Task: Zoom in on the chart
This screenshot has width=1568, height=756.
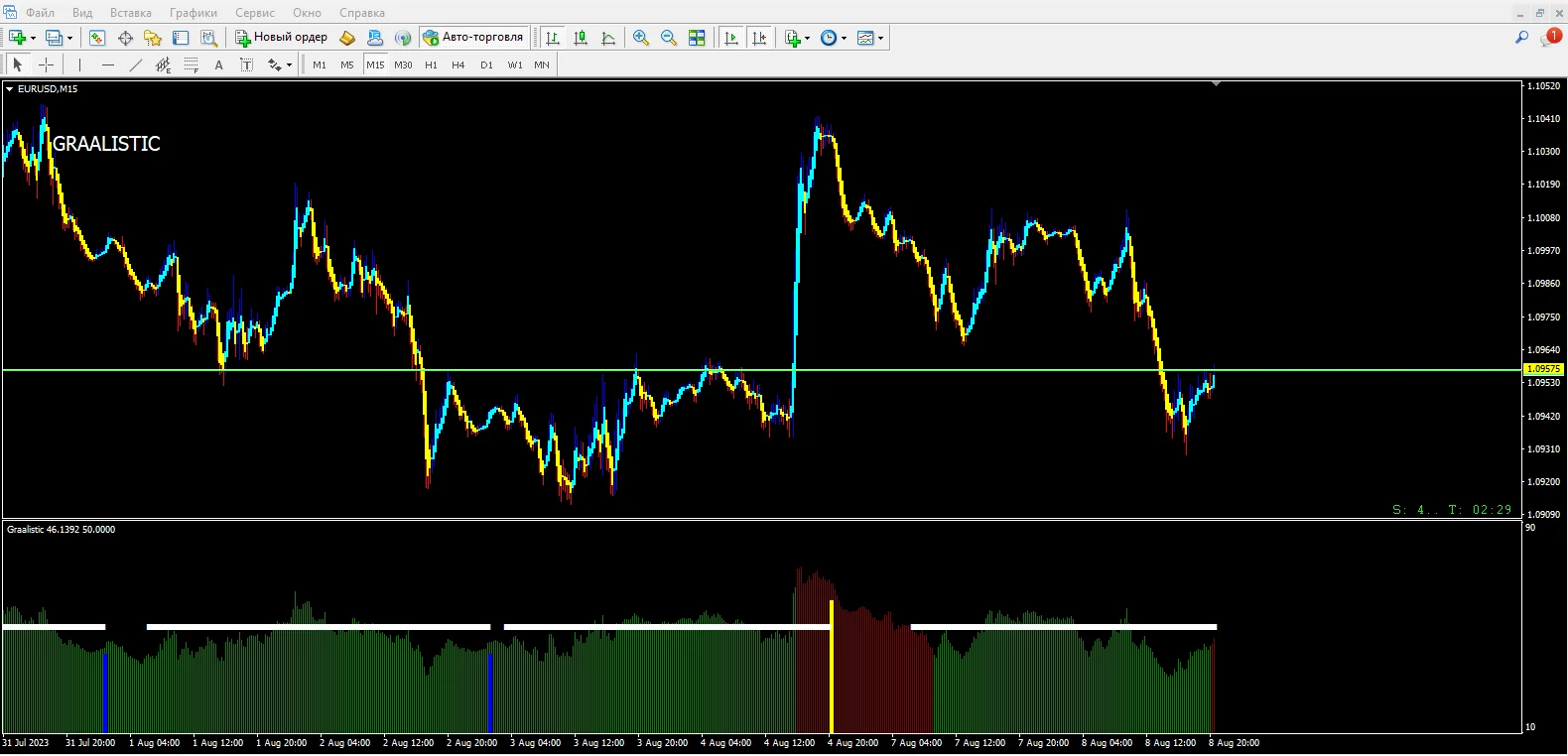Action: [x=641, y=38]
